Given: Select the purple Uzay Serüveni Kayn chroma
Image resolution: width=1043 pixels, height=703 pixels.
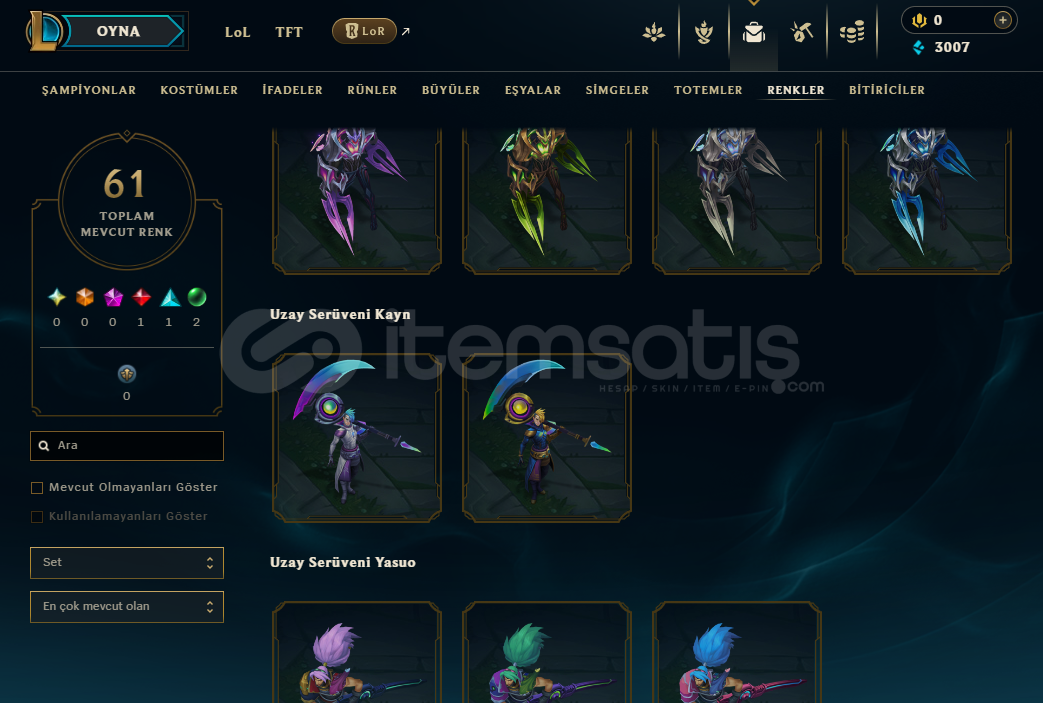Looking at the screenshot, I should click(x=357, y=438).
